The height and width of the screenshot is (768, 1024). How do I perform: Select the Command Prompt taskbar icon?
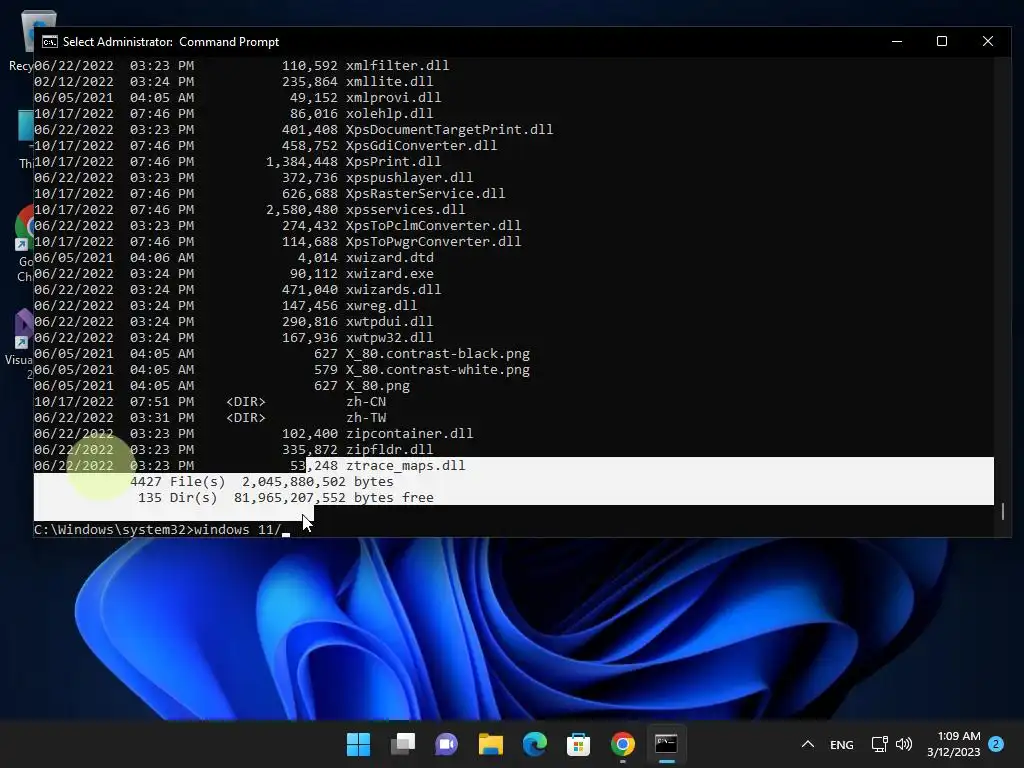pyautogui.click(x=666, y=744)
